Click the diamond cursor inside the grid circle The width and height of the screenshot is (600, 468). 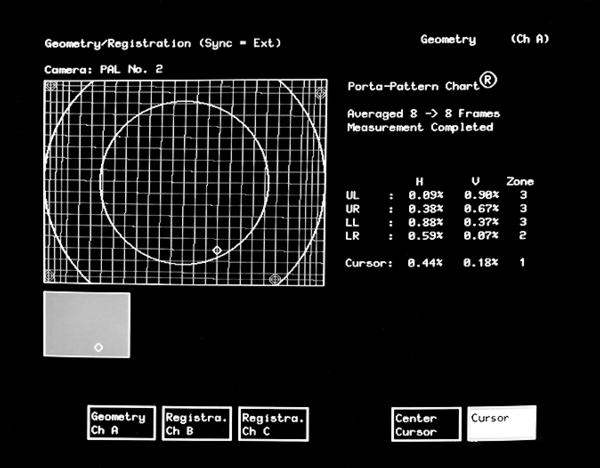(x=217, y=250)
